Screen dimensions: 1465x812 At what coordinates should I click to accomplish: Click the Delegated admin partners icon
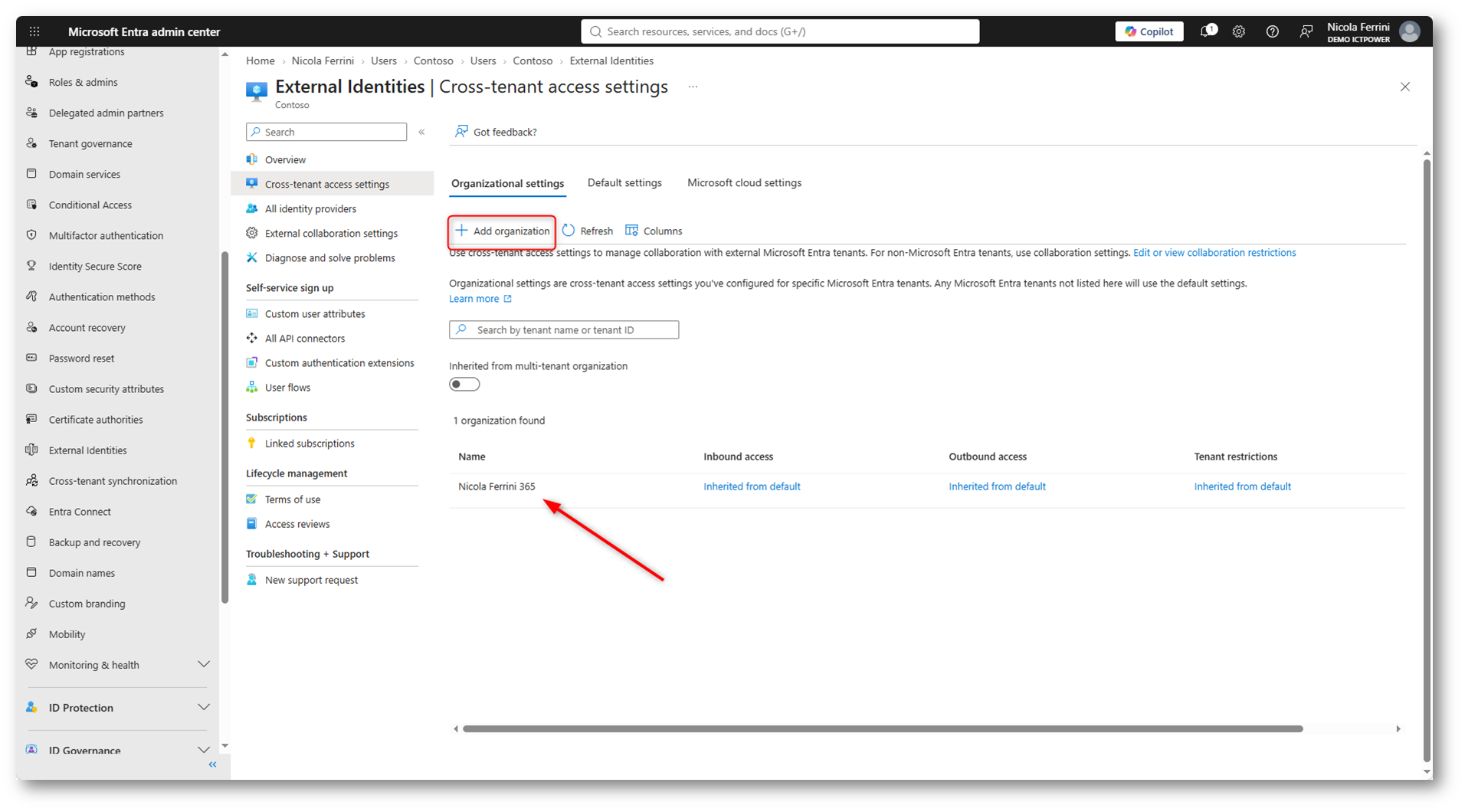click(x=31, y=113)
